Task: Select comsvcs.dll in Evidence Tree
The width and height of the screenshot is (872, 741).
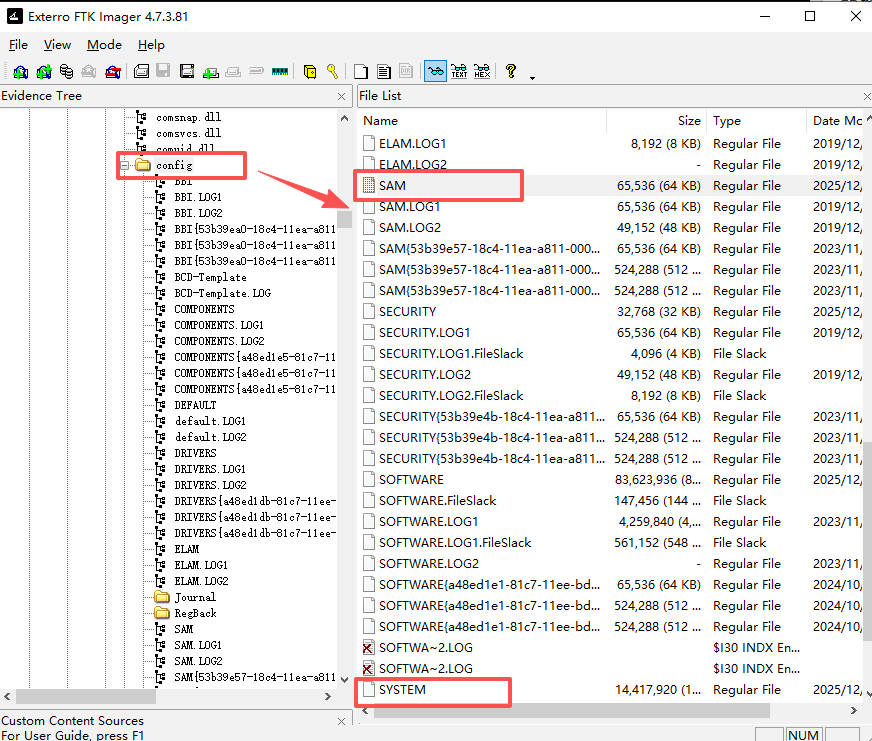Action: tap(189, 133)
